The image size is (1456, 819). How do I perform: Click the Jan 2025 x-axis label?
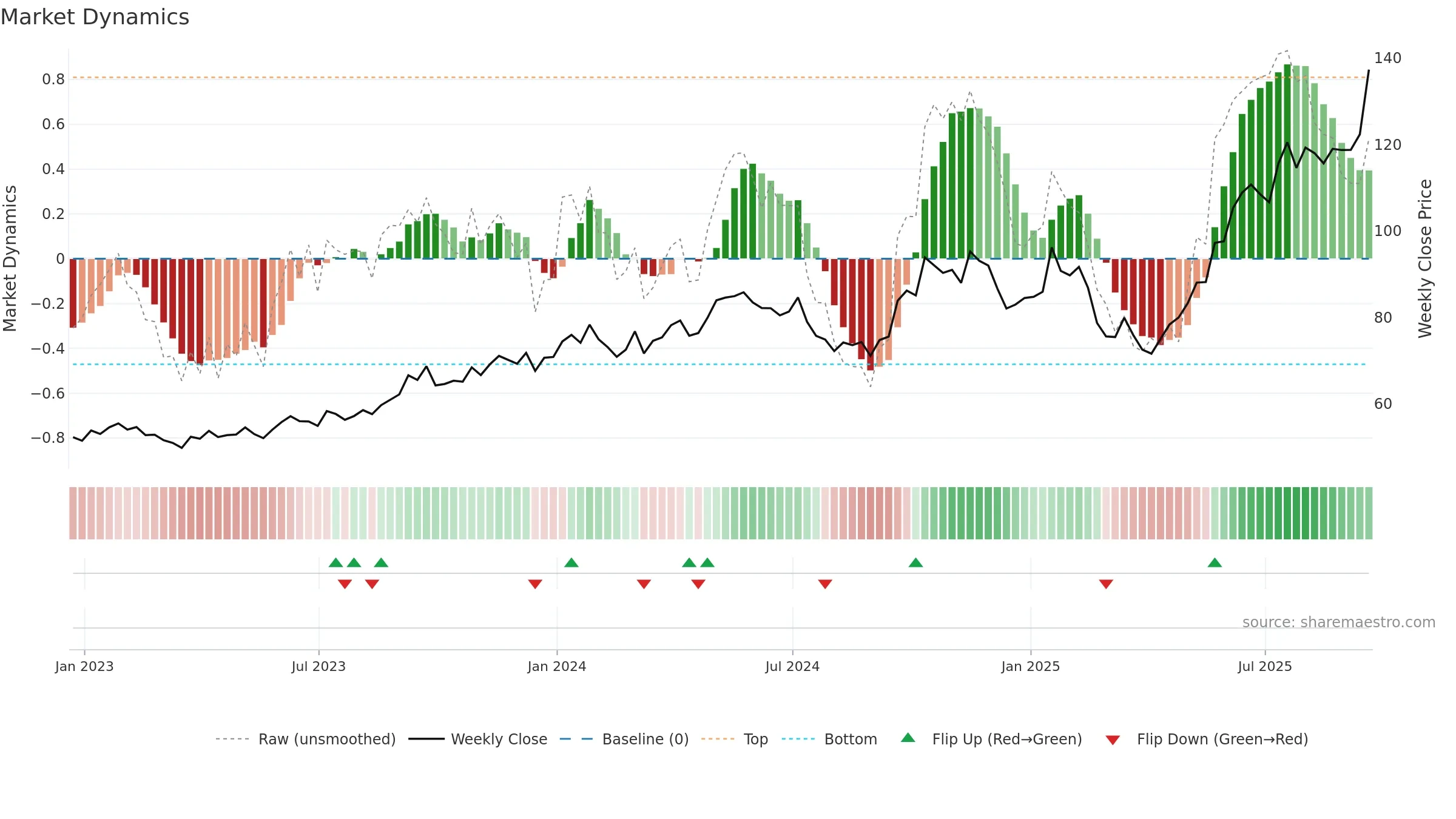[1031, 666]
